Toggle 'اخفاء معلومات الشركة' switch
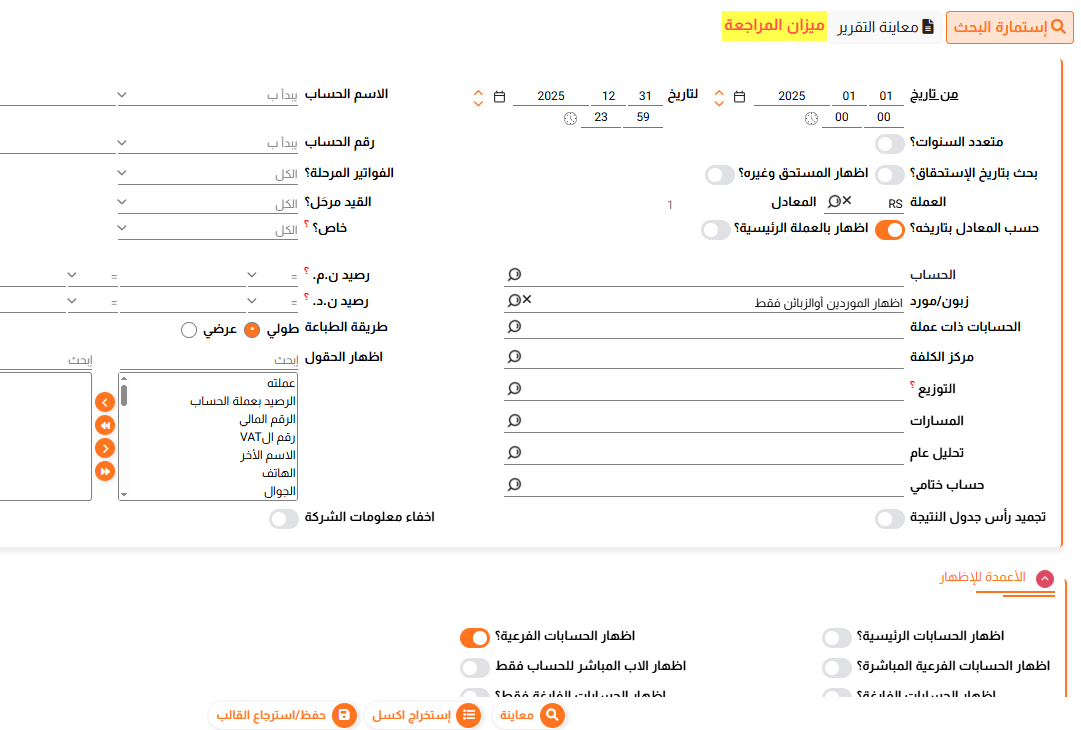The width and height of the screenshot is (1081, 730). (284, 518)
